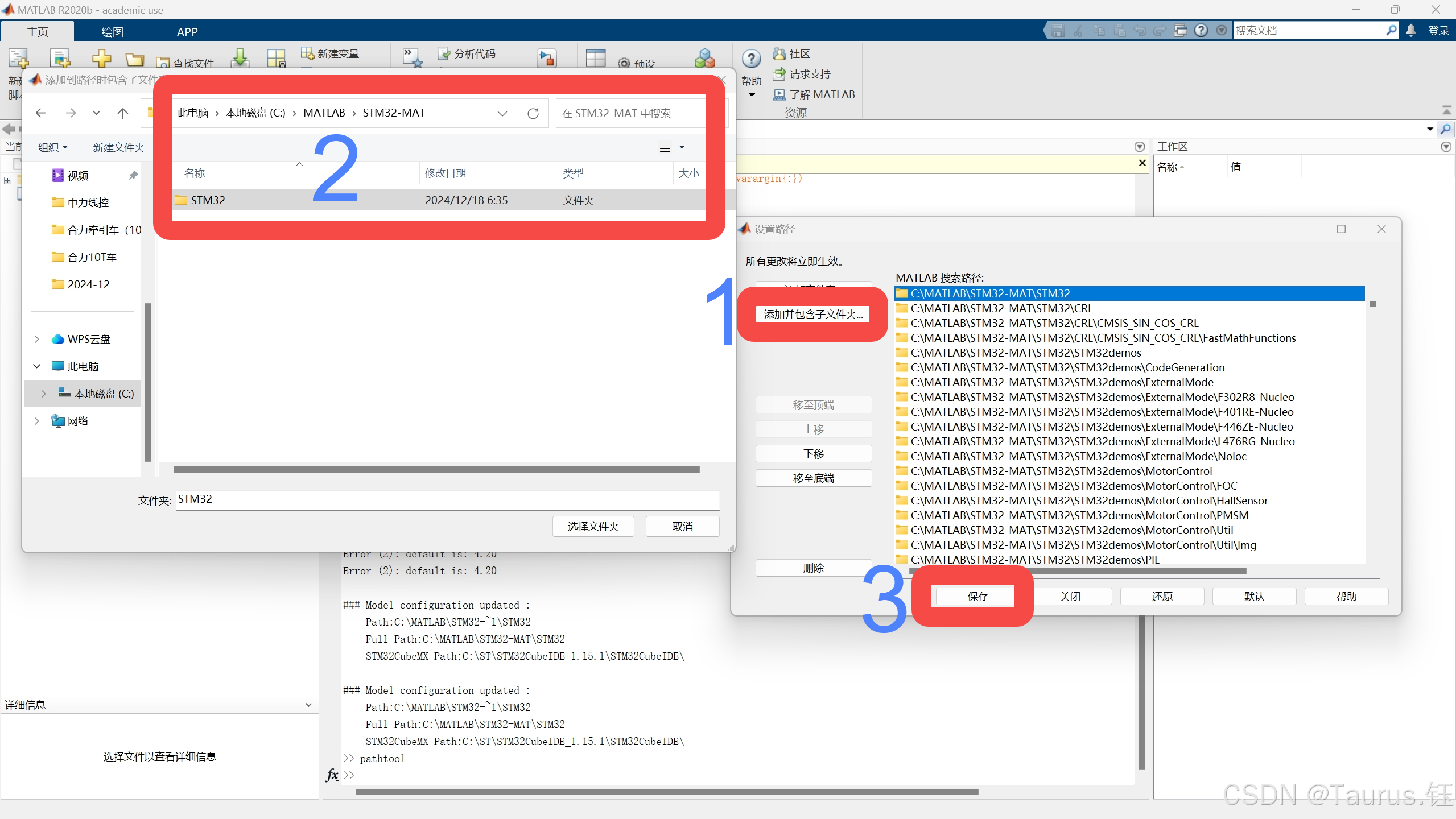Click the Analyze Code (分析代码) icon

pyautogui.click(x=444, y=53)
